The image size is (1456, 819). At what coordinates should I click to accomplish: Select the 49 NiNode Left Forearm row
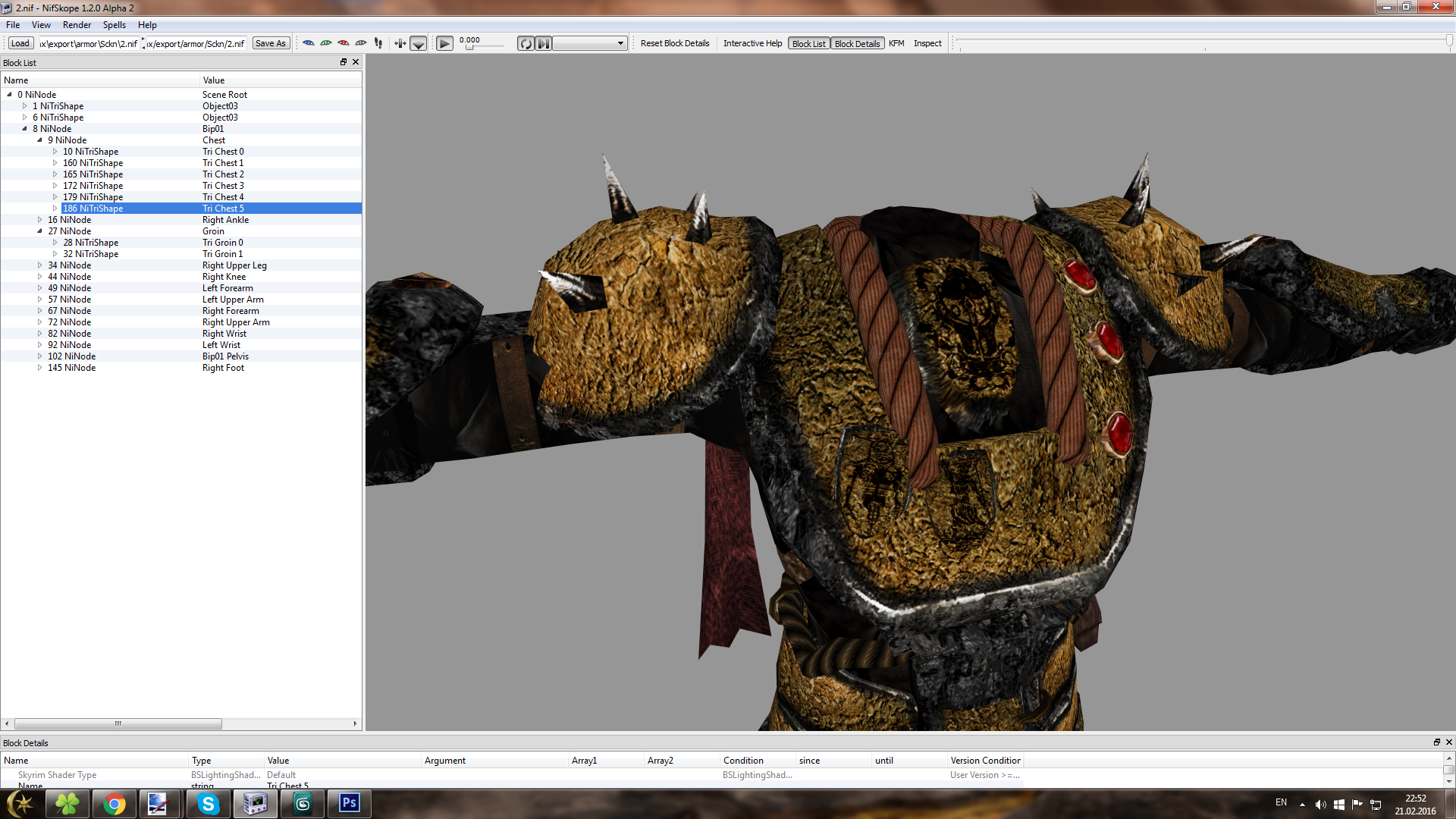(181, 288)
